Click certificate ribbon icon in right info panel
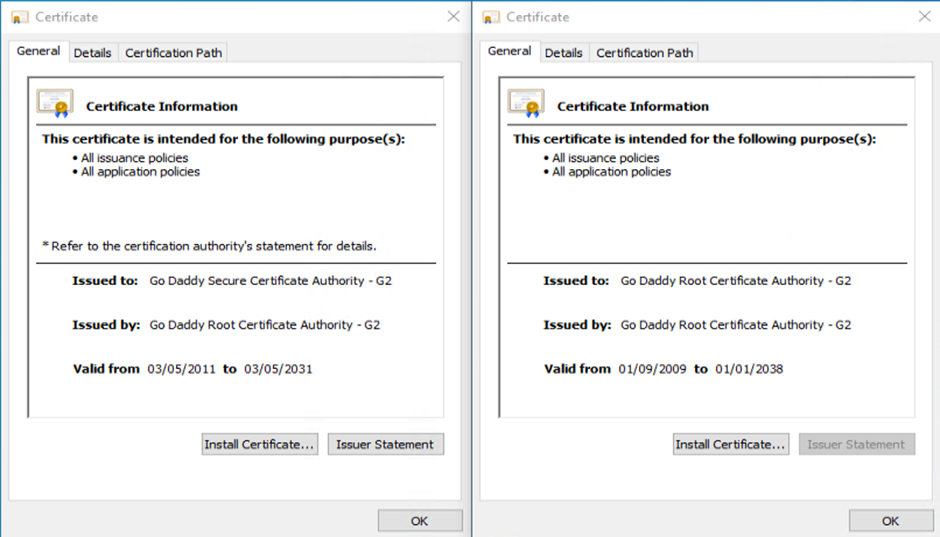 click(526, 103)
